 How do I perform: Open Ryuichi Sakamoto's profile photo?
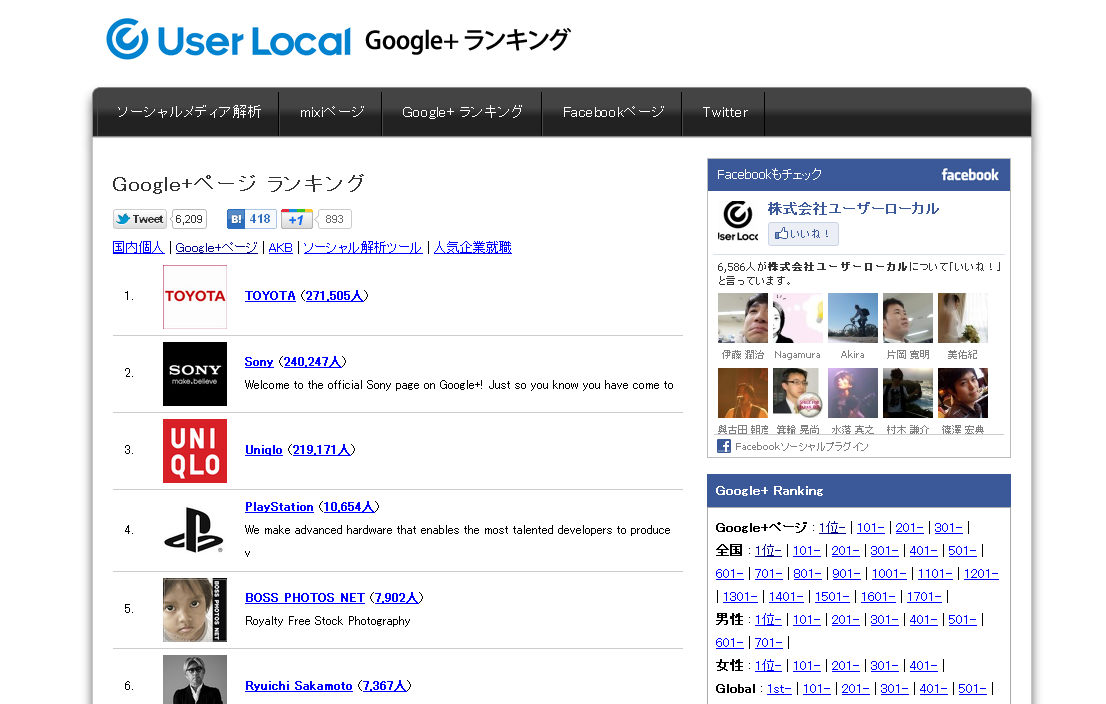pos(195,680)
